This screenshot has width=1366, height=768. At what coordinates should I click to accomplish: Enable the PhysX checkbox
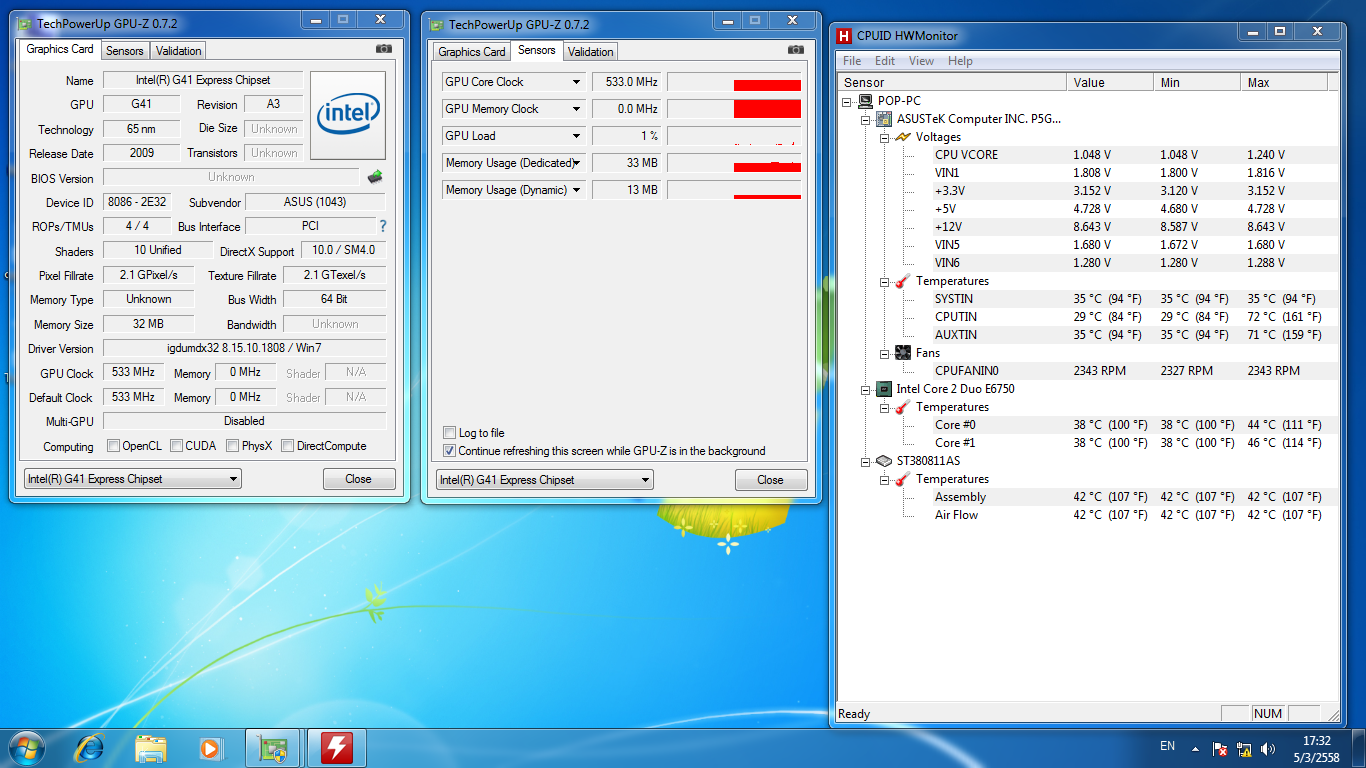click(232, 446)
